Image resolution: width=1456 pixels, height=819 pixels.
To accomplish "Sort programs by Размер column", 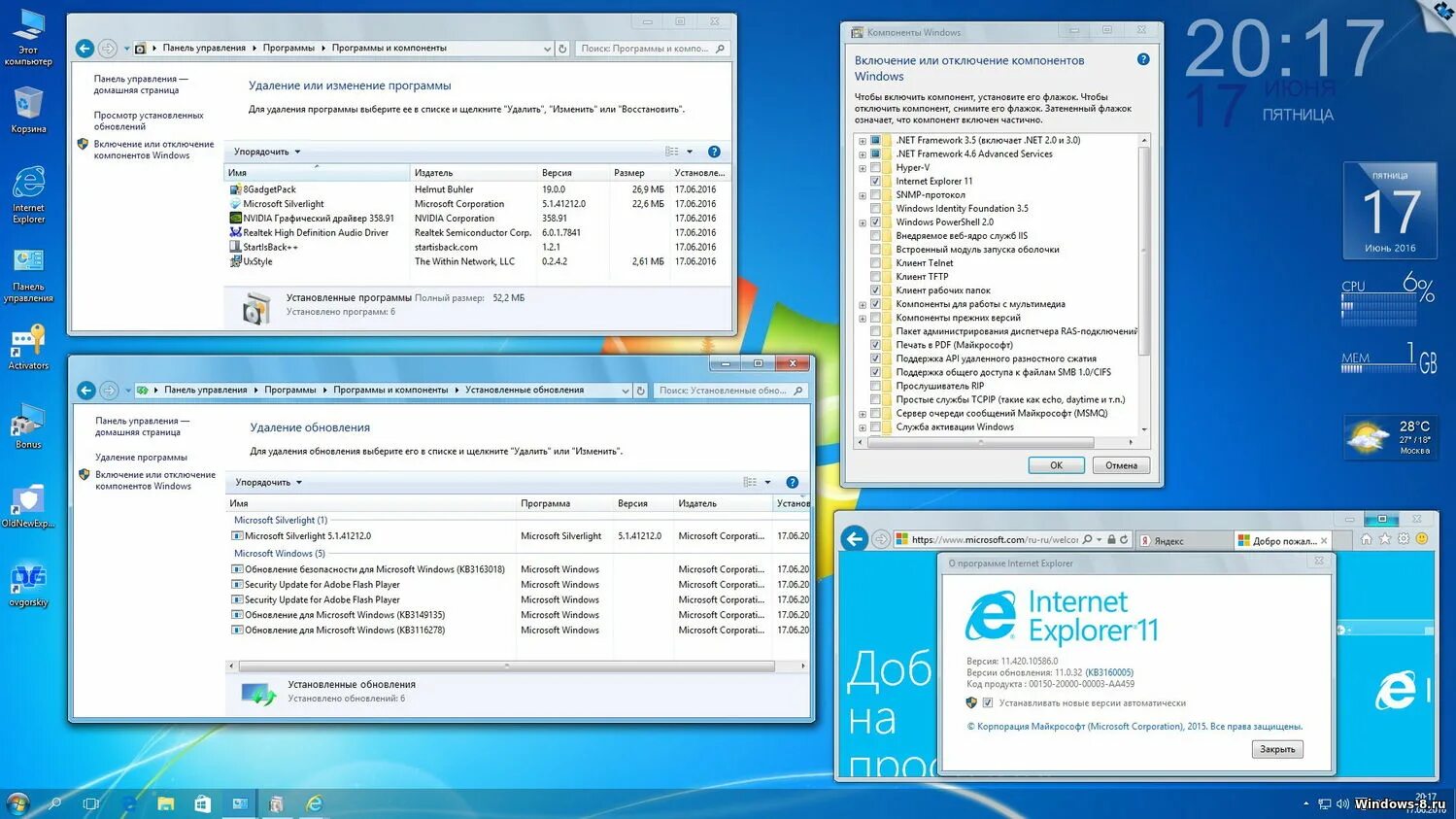I will 639,173.
